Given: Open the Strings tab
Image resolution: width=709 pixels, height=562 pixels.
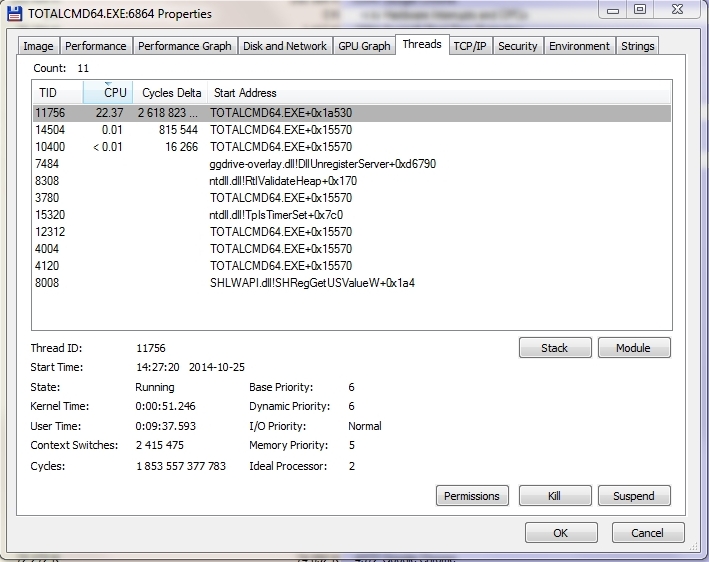Looking at the screenshot, I should click(638, 46).
